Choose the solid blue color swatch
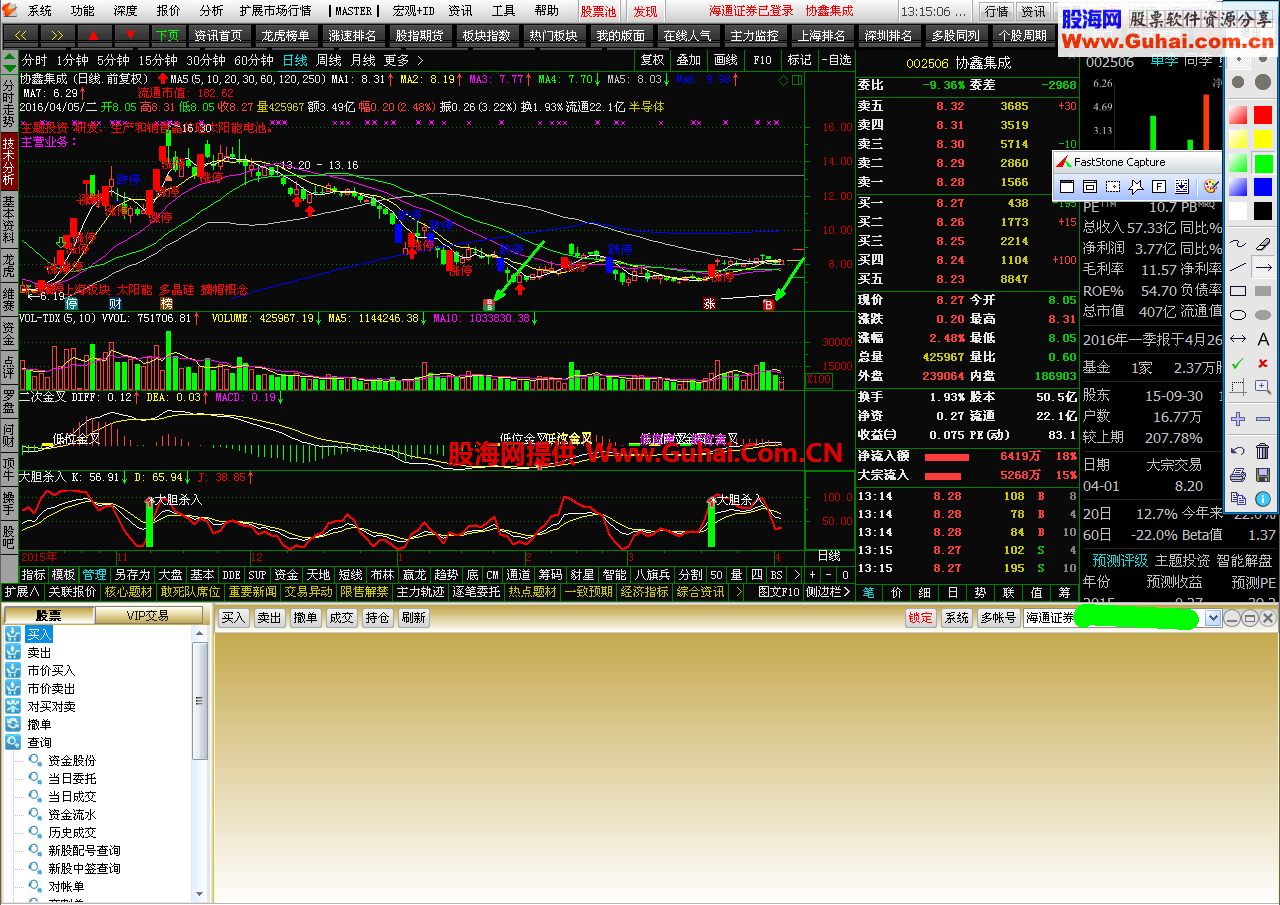This screenshot has width=1280, height=905. point(1263,186)
